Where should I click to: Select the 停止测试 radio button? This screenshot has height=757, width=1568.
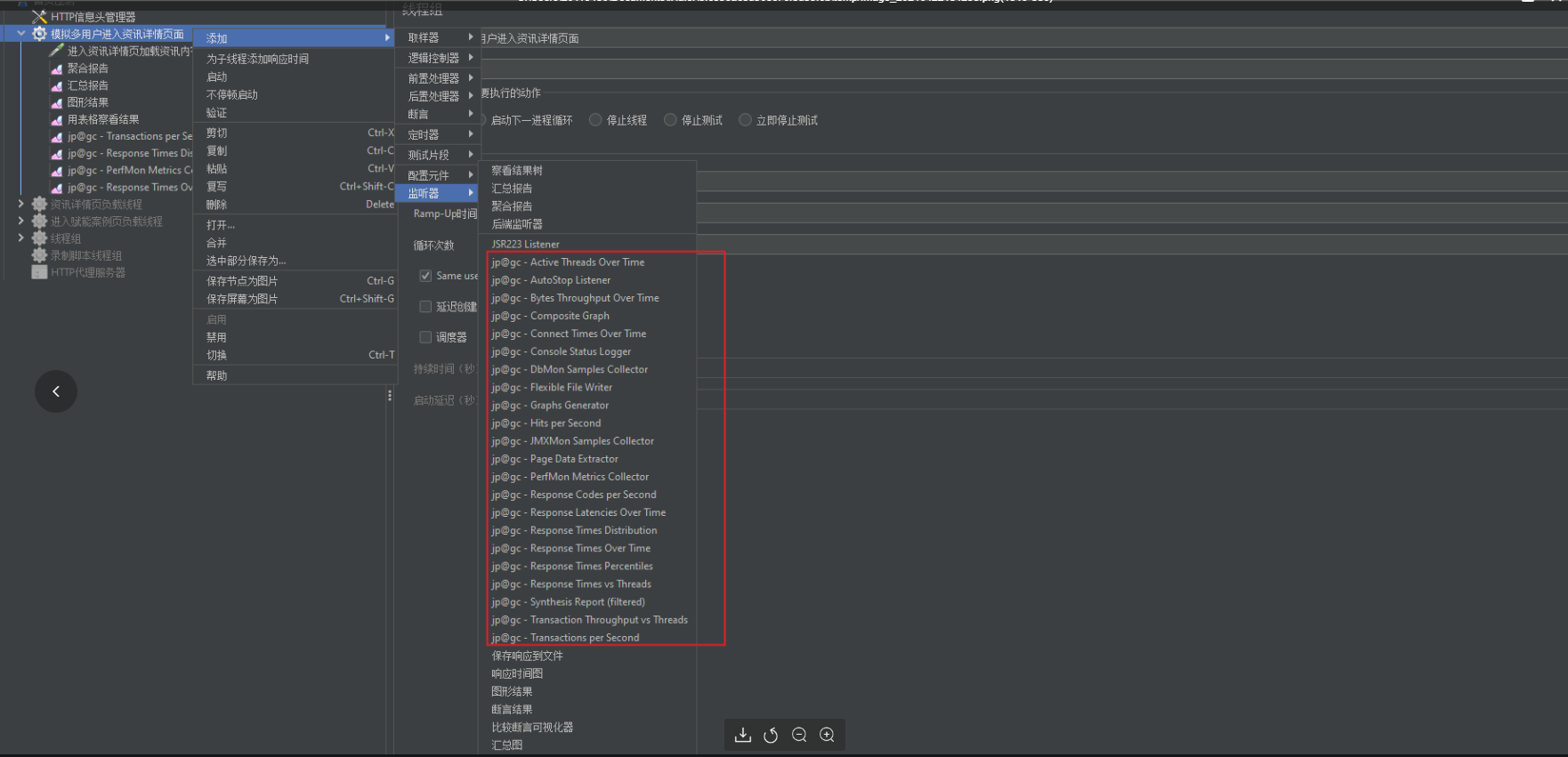tap(670, 120)
